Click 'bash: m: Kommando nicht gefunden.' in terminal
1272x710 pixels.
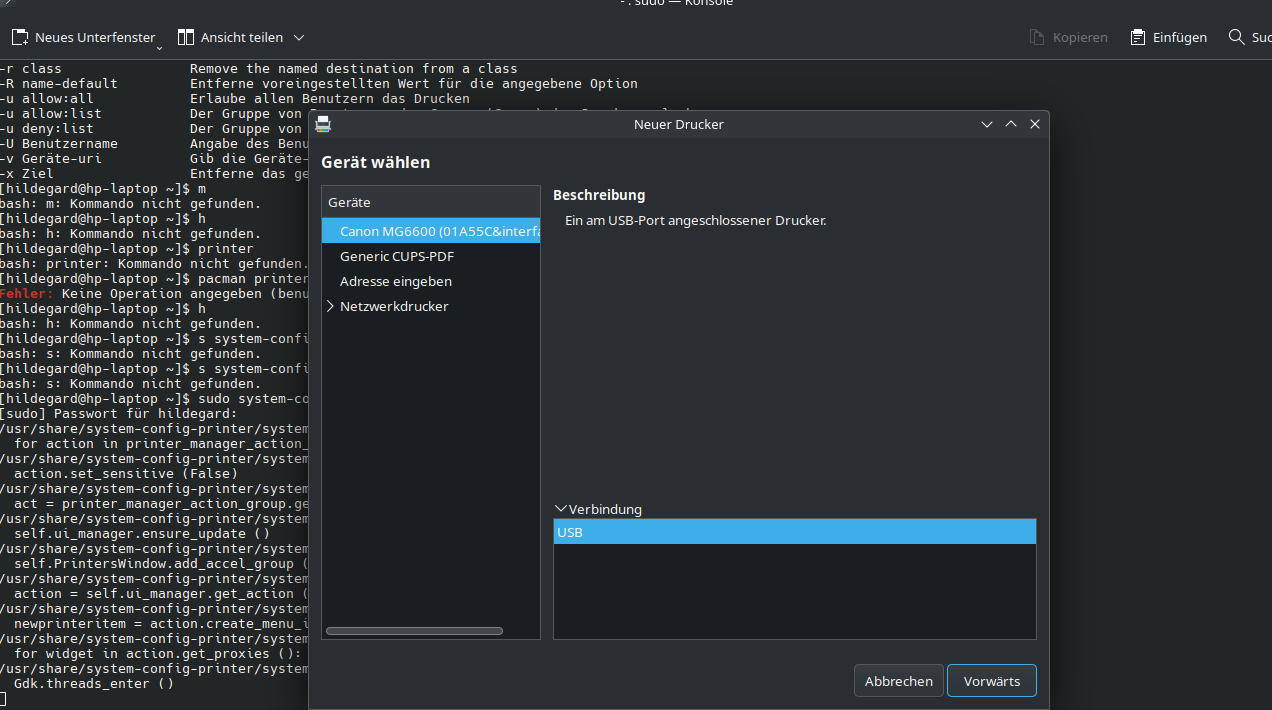click(130, 204)
